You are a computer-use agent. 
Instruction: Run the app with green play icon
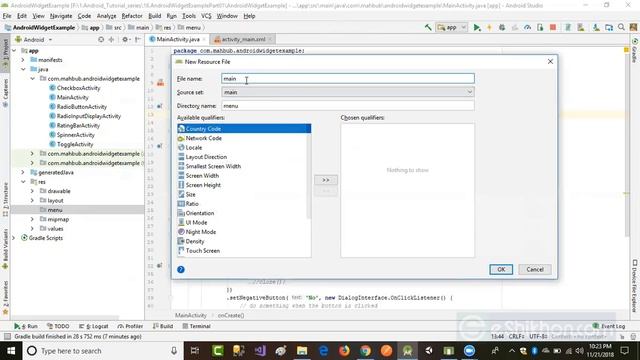(x=476, y=27)
